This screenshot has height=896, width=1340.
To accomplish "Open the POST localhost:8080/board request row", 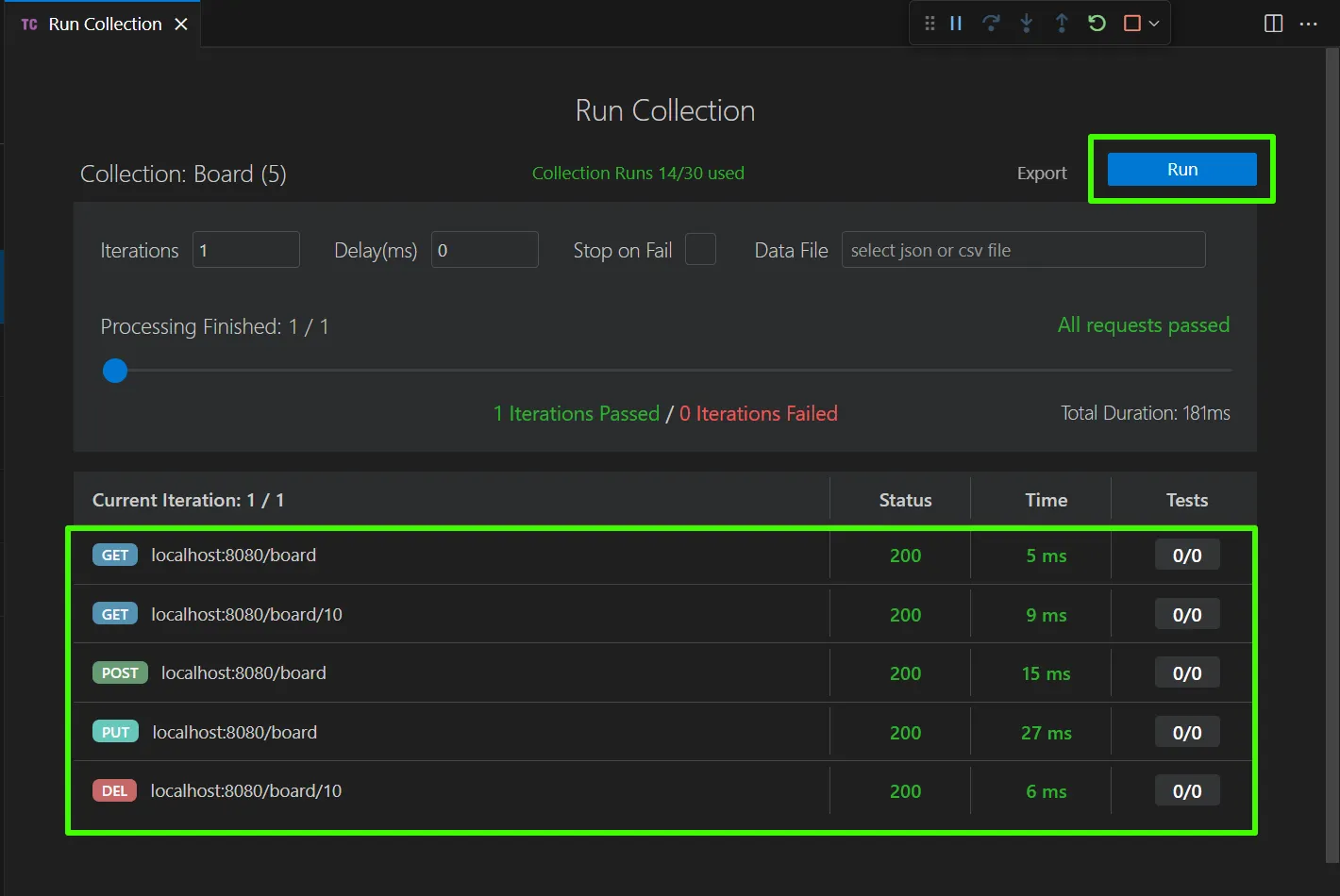I will tap(243, 673).
